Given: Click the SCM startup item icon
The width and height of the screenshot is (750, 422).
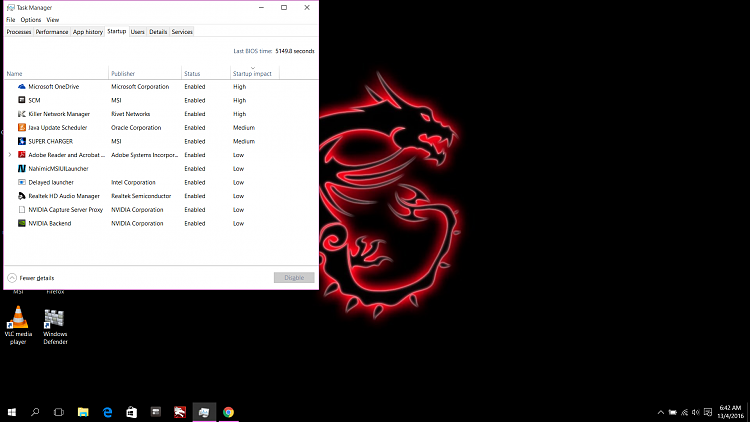Looking at the screenshot, I should 22,100.
